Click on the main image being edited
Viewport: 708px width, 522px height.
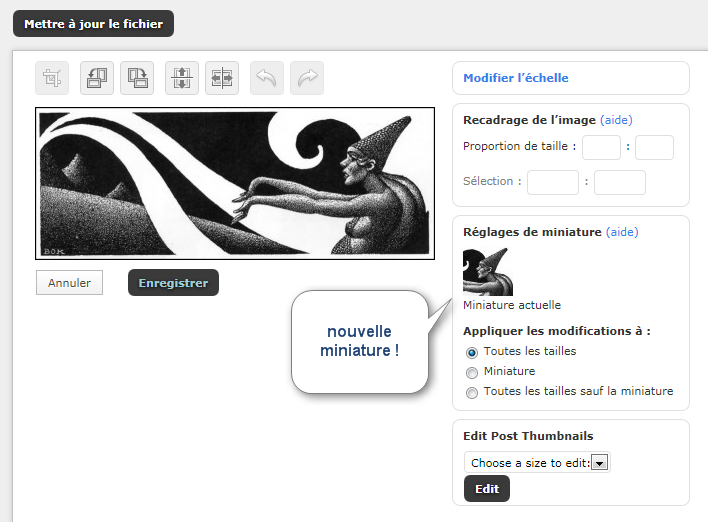[235, 183]
